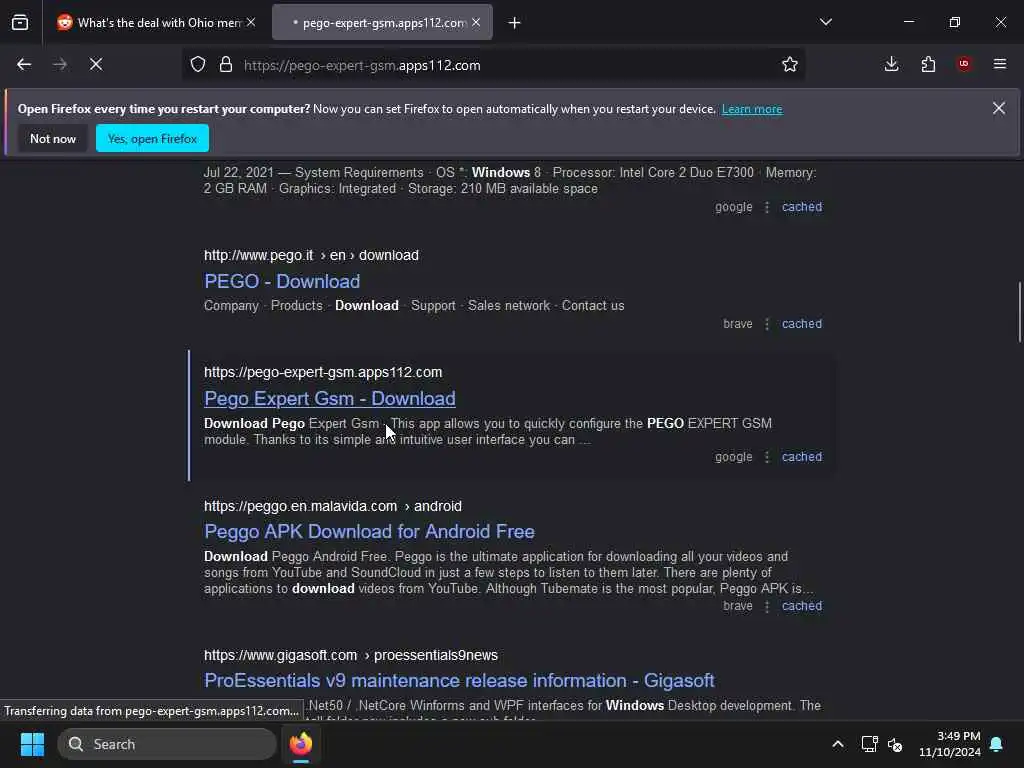Click the Firefox taskbar icon
The image size is (1024, 768).
300,744
